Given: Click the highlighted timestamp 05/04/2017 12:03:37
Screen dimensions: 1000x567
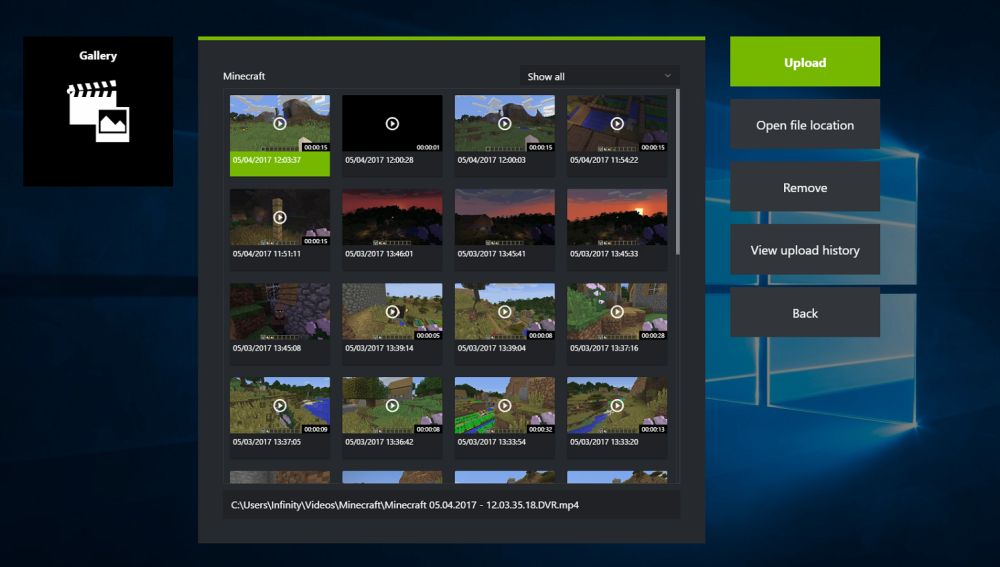Looking at the screenshot, I should click(267, 160).
